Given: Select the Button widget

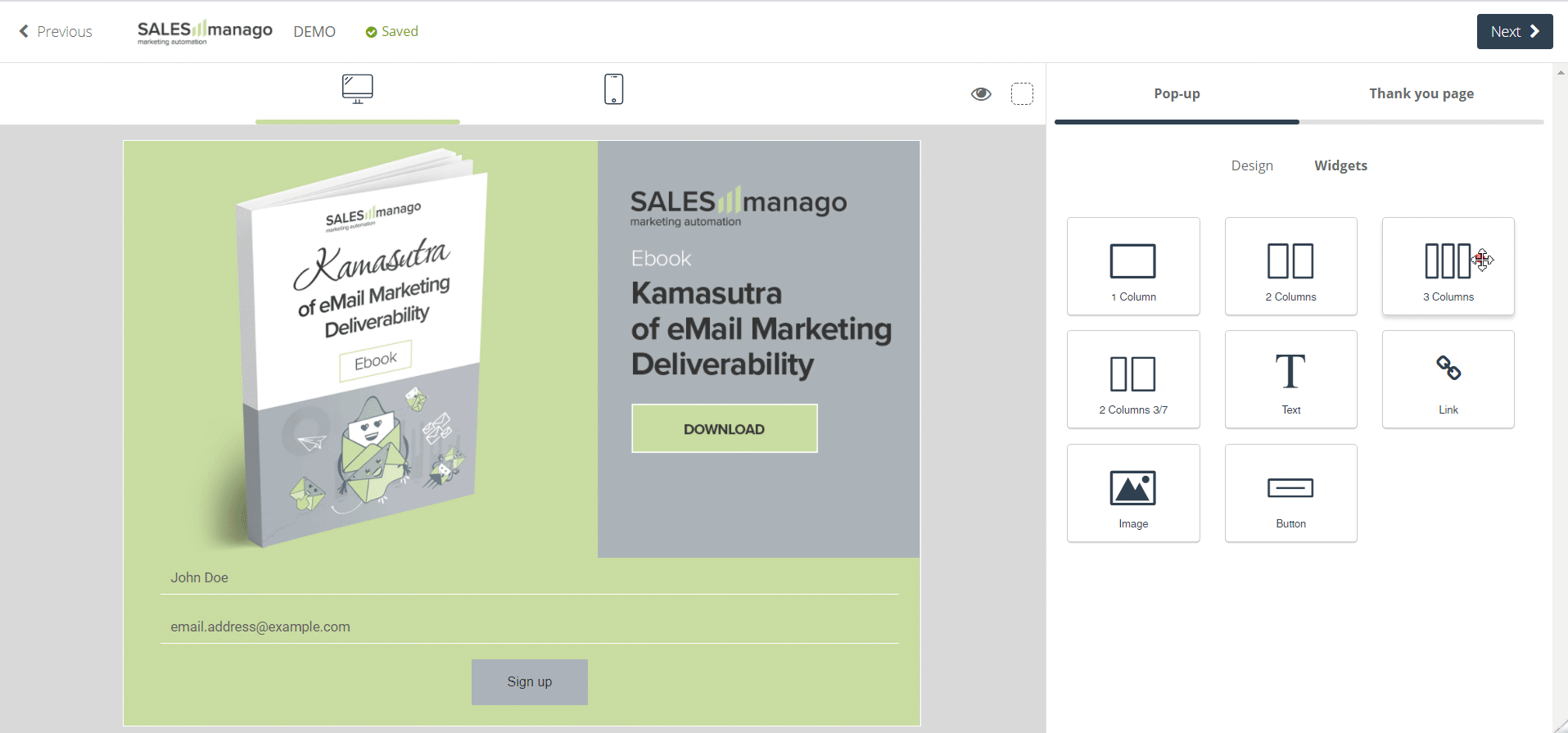Looking at the screenshot, I should [1290, 493].
